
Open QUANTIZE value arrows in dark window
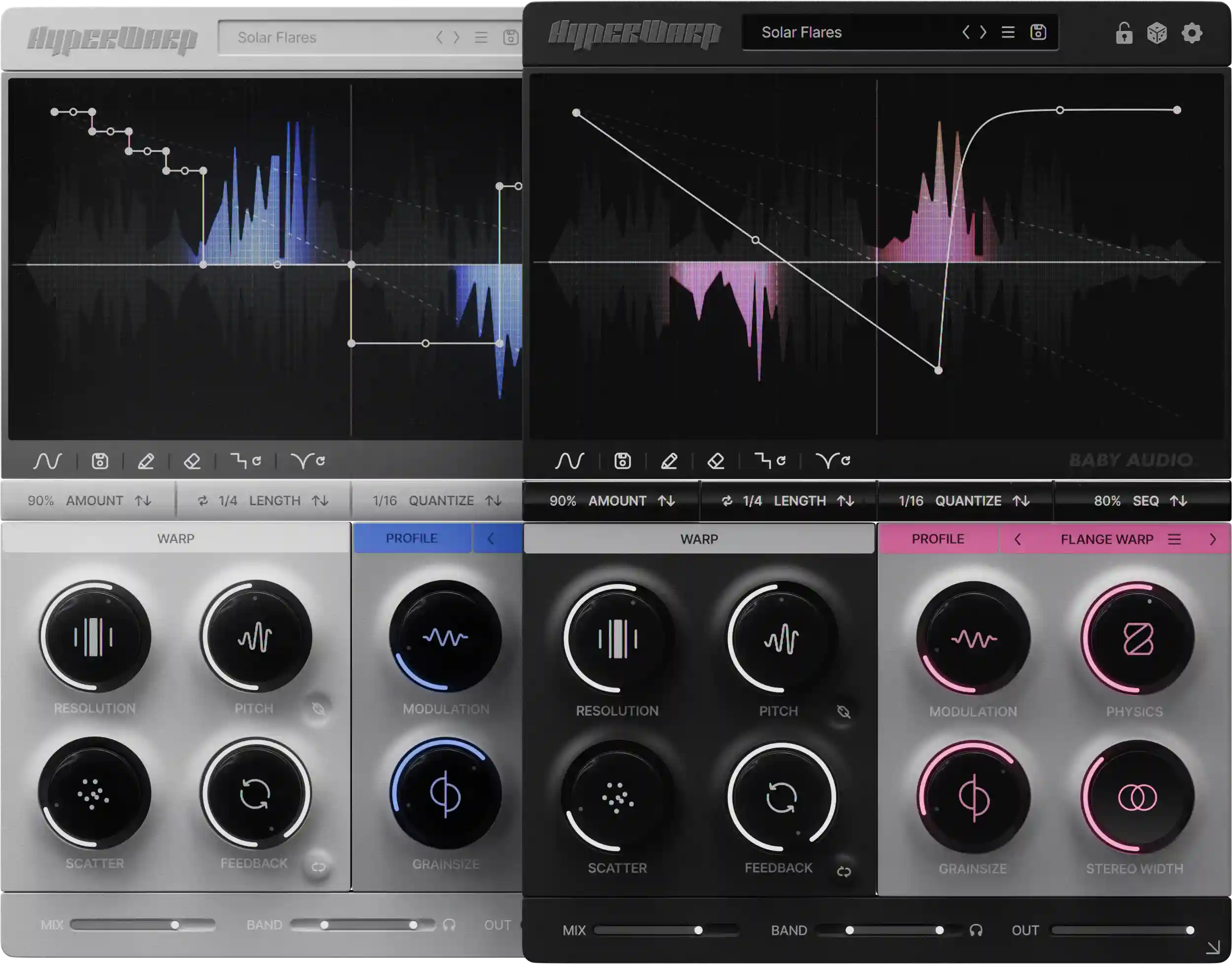tap(1021, 501)
